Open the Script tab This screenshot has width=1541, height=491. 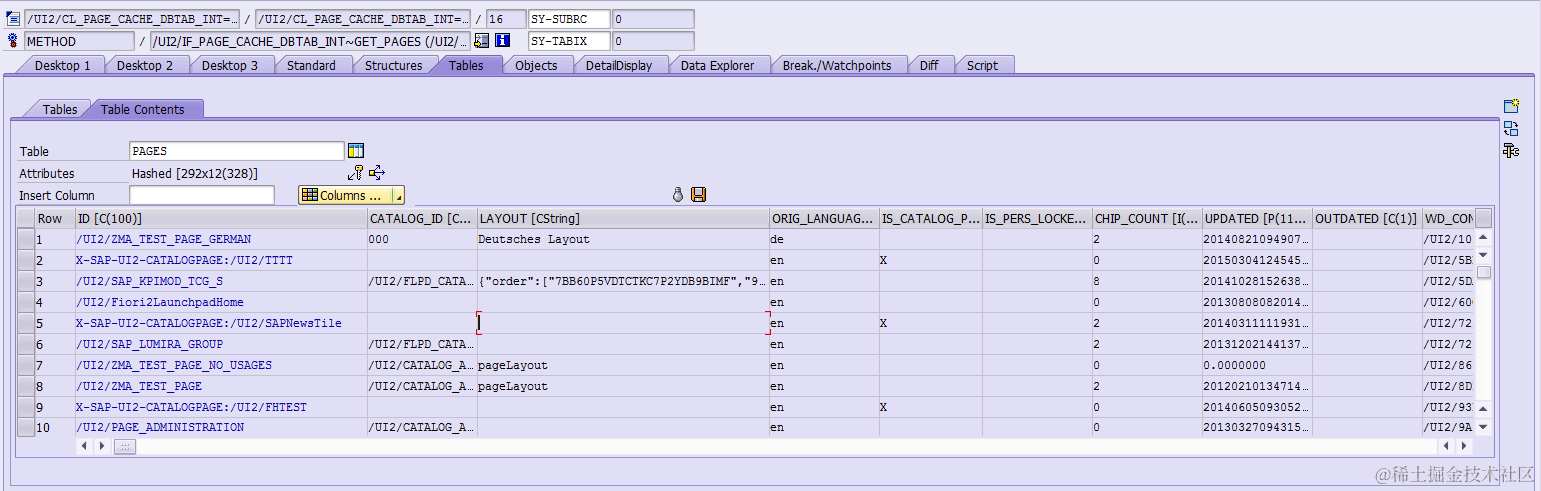pos(982,65)
